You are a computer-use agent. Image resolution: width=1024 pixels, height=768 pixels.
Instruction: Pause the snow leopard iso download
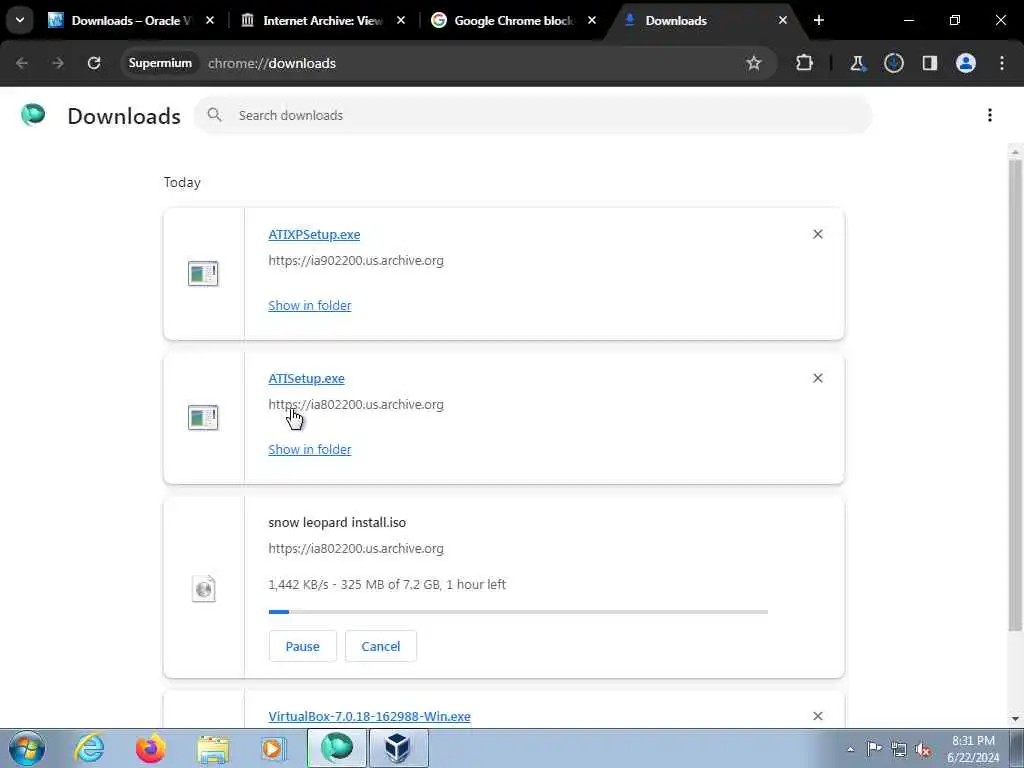coord(302,646)
